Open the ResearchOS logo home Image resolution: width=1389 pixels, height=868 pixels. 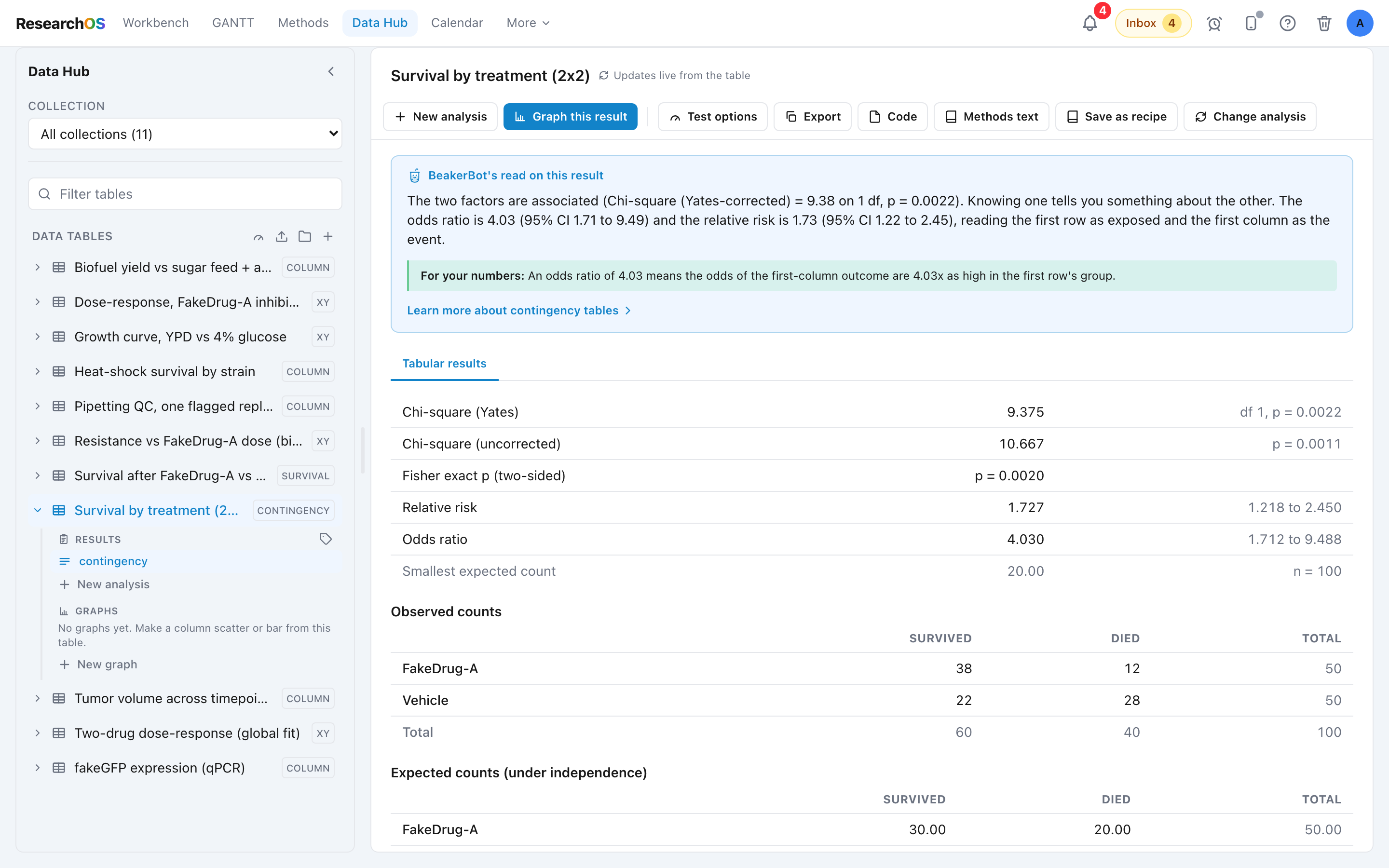click(60, 23)
